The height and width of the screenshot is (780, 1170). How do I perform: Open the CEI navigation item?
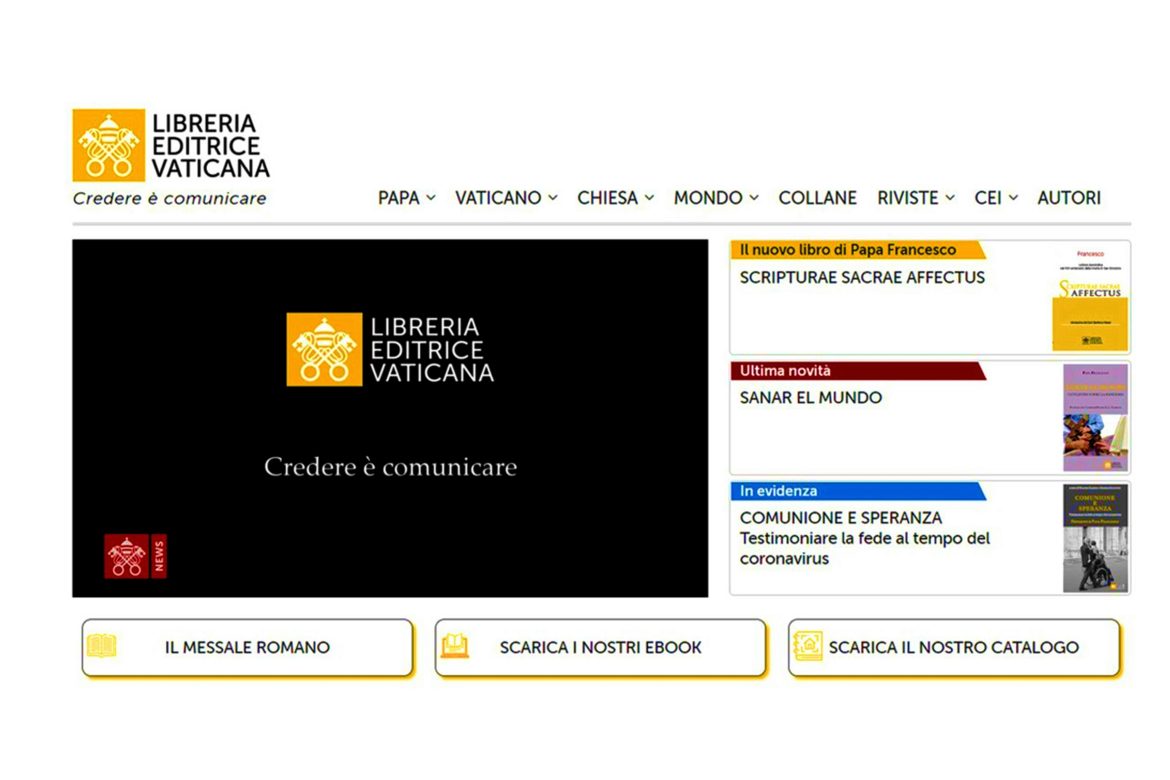point(988,198)
